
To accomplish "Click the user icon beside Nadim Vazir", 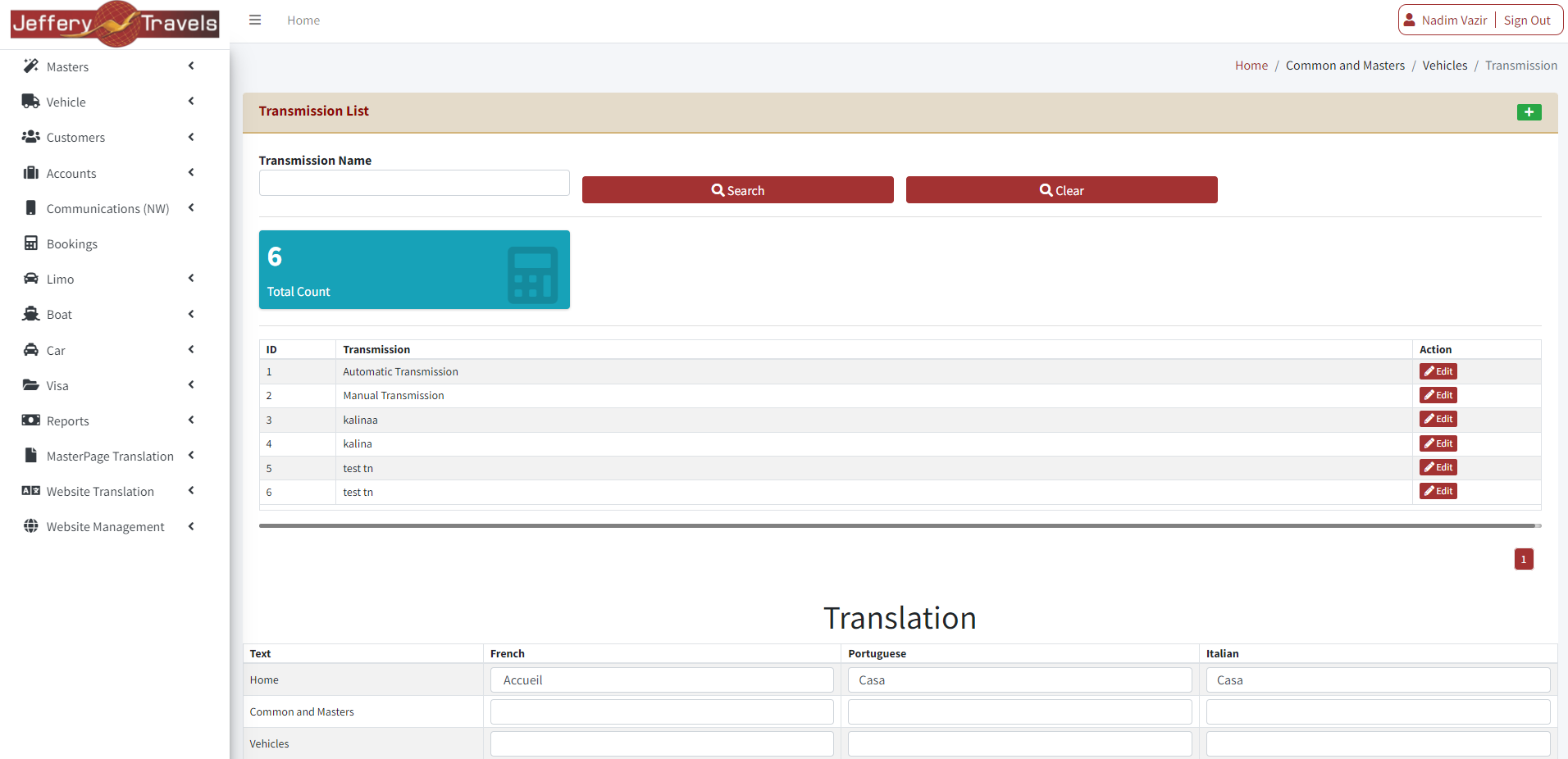I will tap(1410, 20).
